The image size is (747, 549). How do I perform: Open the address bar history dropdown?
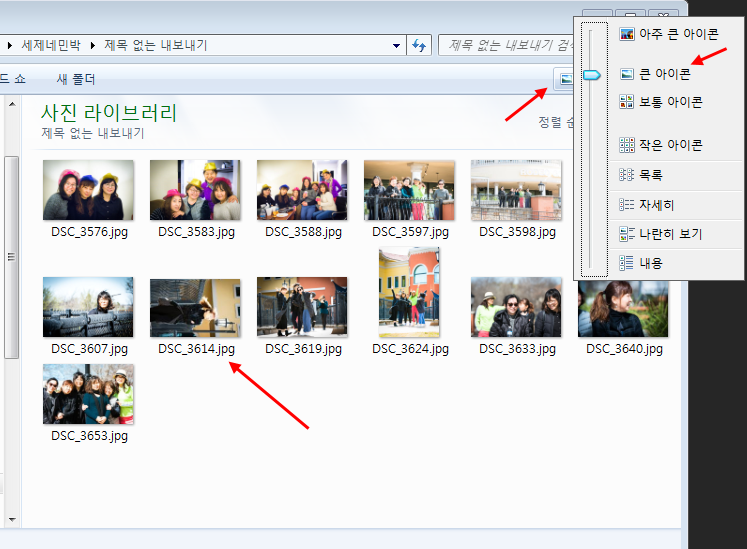(x=395, y=45)
